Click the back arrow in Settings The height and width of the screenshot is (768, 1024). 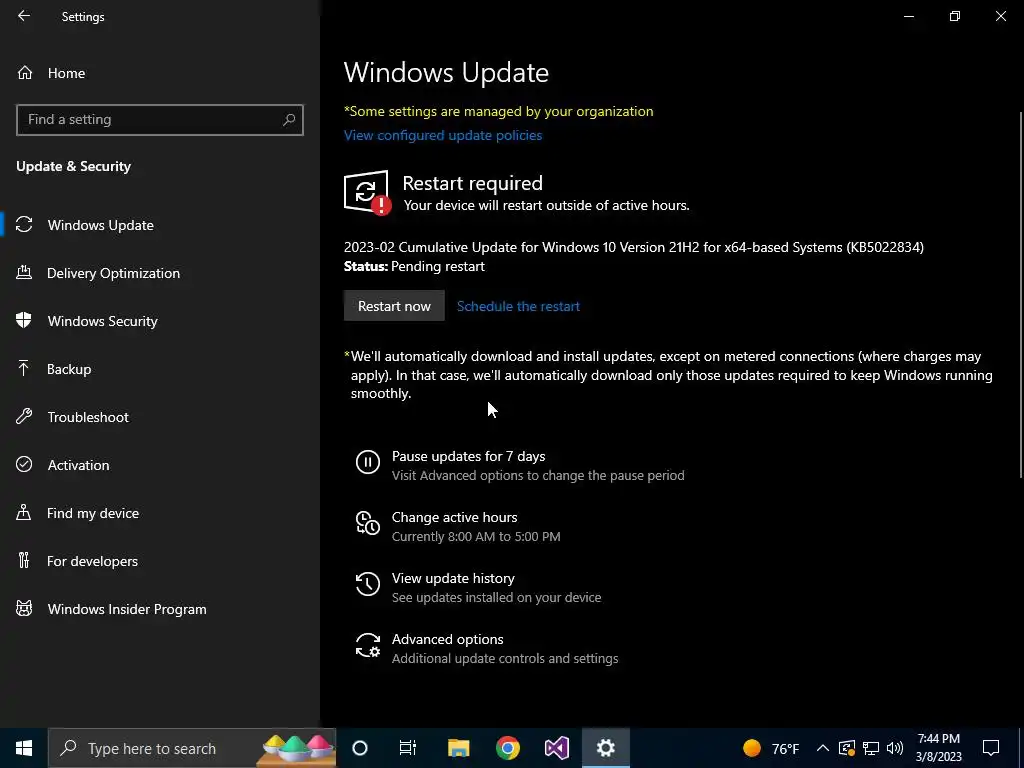[24, 16]
